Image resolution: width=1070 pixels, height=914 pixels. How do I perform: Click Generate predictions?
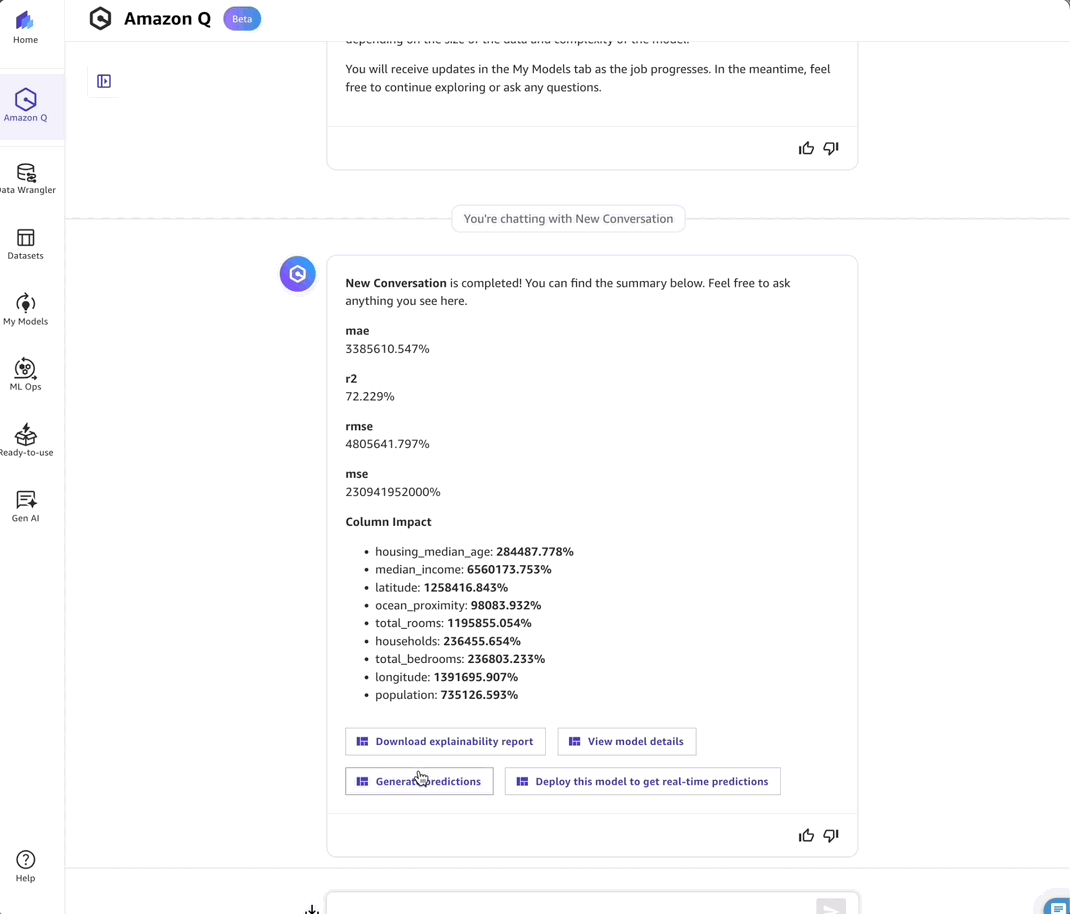click(x=418, y=781)
